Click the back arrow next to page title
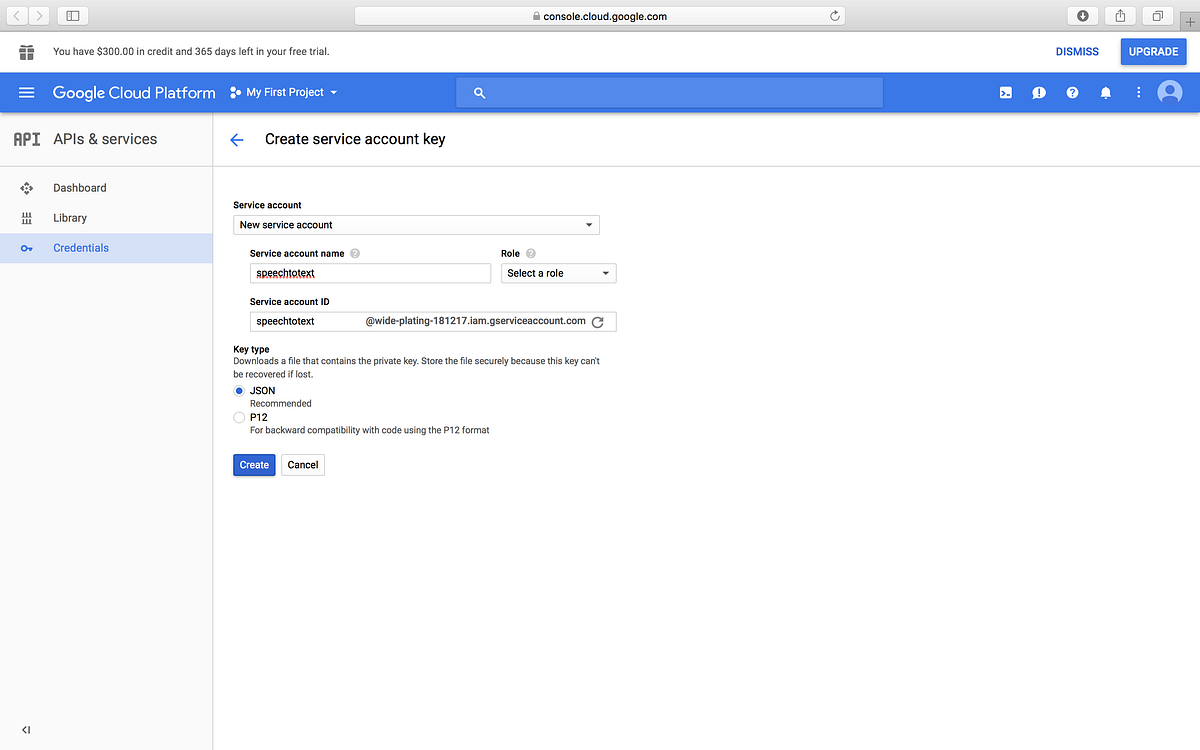Screen dimensions: 1200x750 pos(236,140)
